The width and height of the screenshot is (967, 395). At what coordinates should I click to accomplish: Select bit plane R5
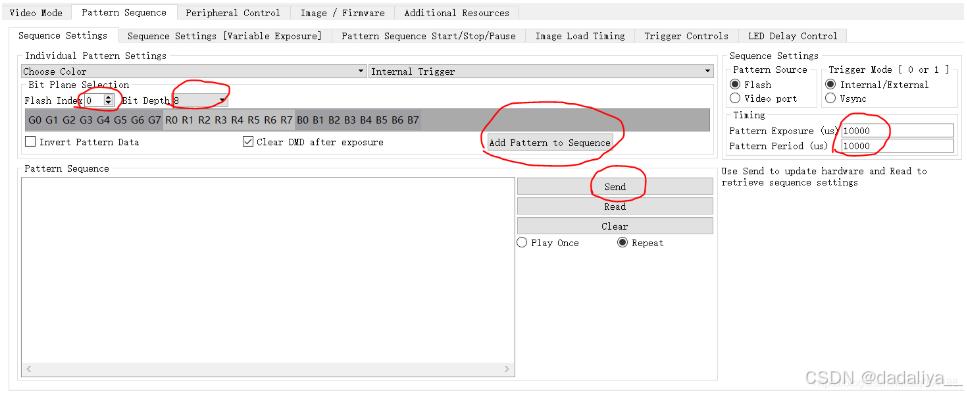pyautogui.click(x=253, y=120)
